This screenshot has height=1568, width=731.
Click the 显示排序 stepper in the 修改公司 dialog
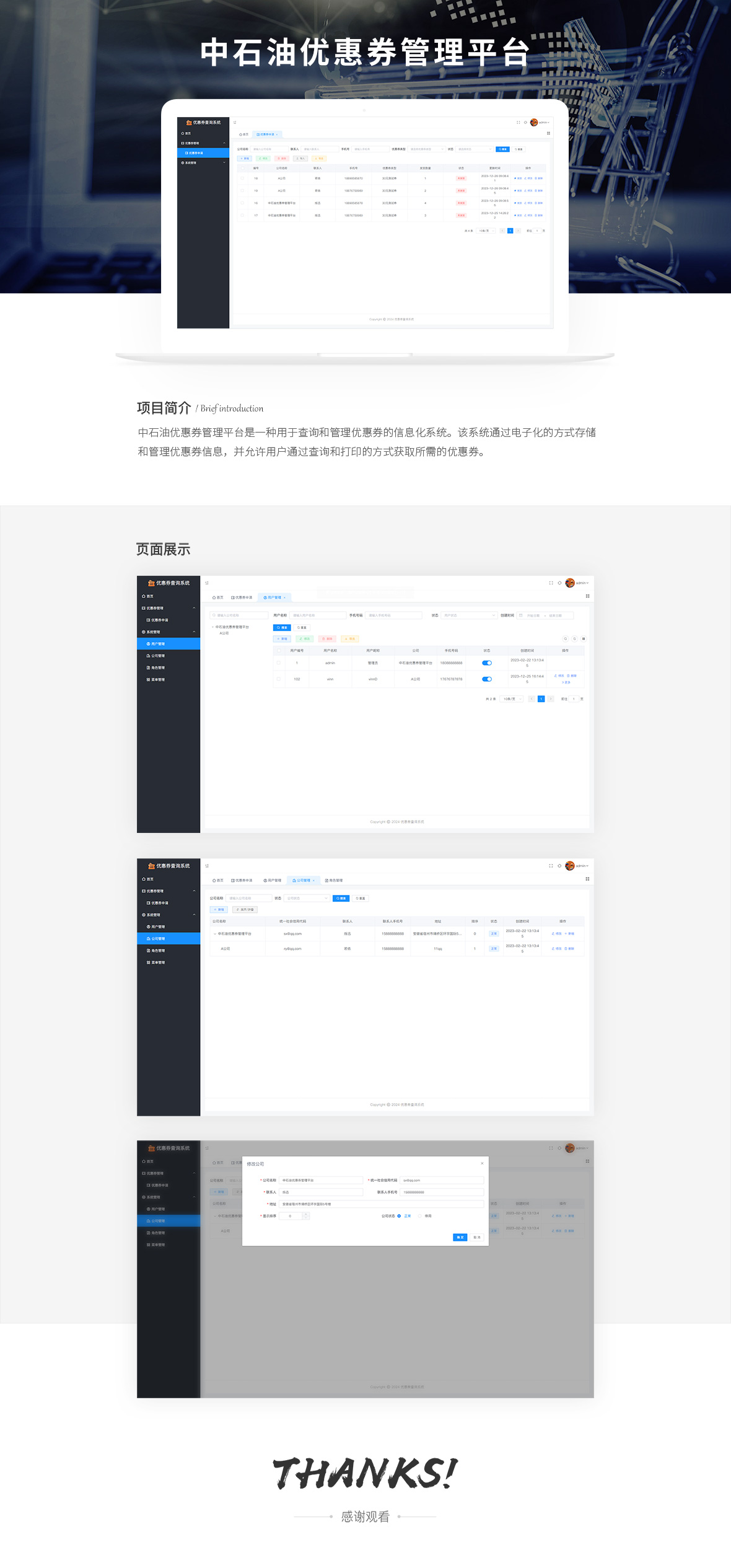294,1216
